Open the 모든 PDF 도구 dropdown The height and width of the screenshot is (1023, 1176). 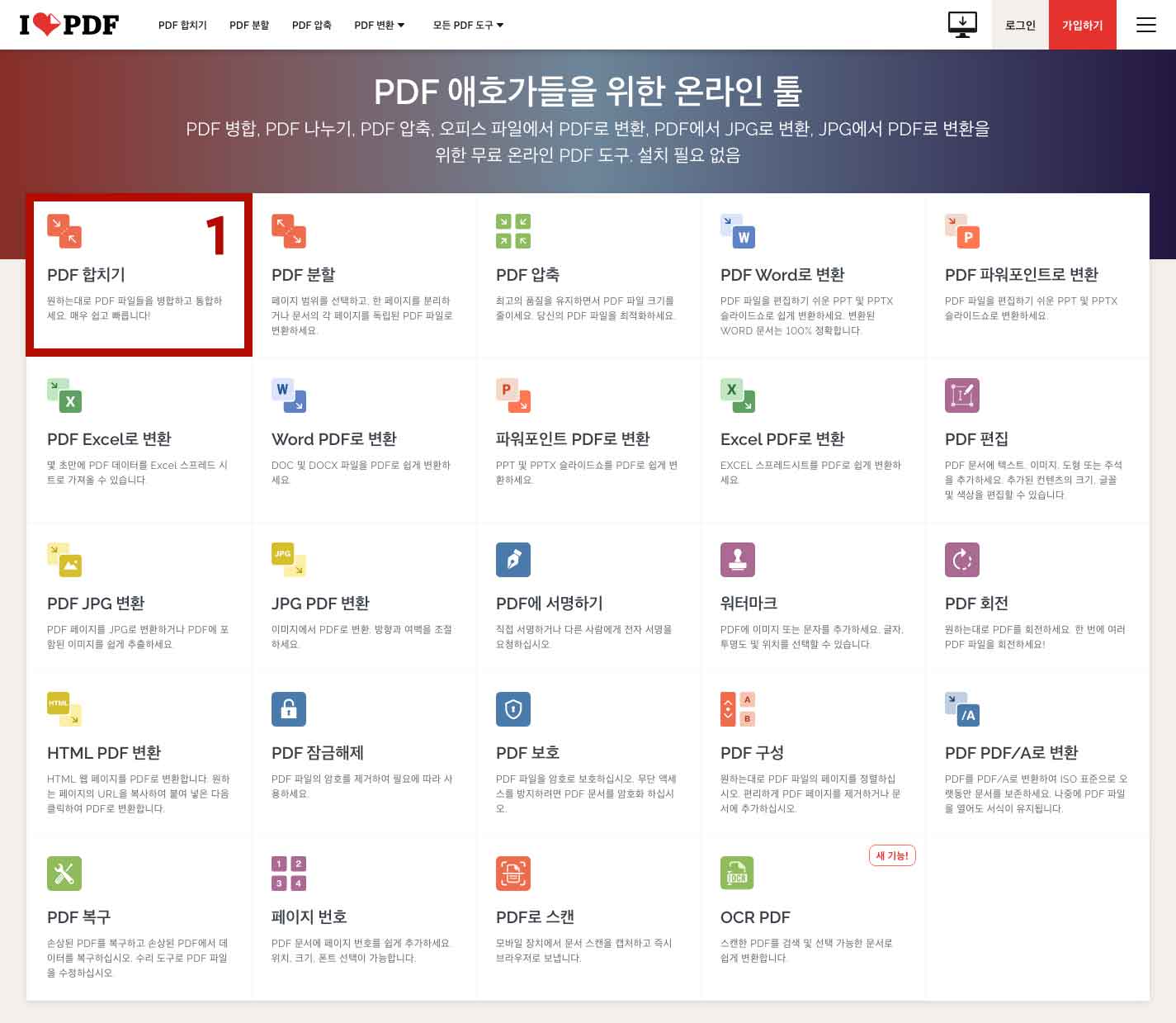click(x=467, y=25)
